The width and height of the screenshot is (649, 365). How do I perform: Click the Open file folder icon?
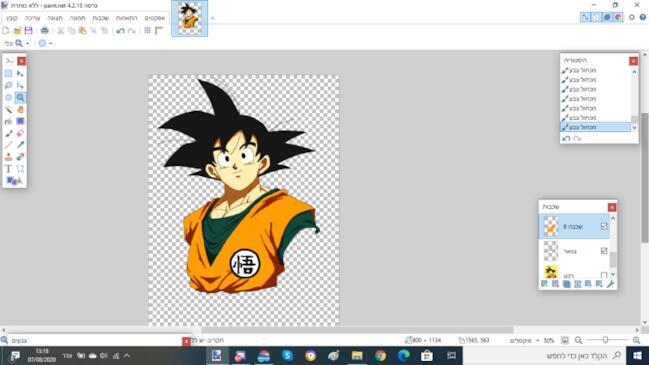[17, 31]
